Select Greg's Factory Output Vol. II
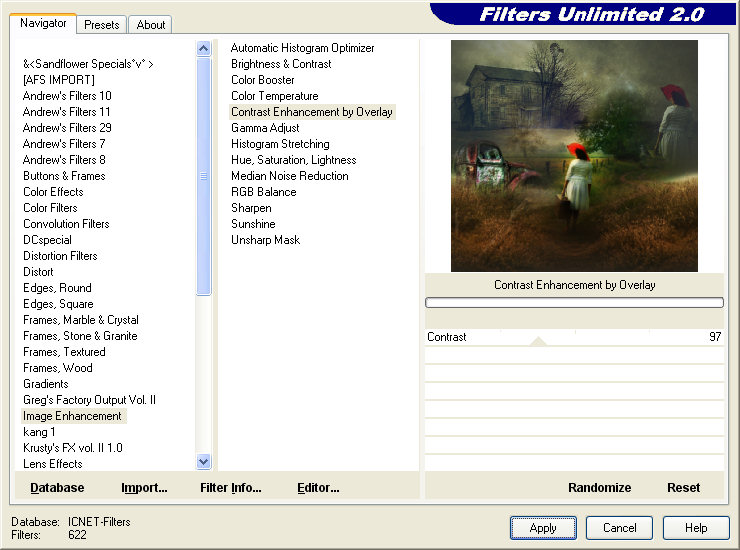 coord(89,401)
